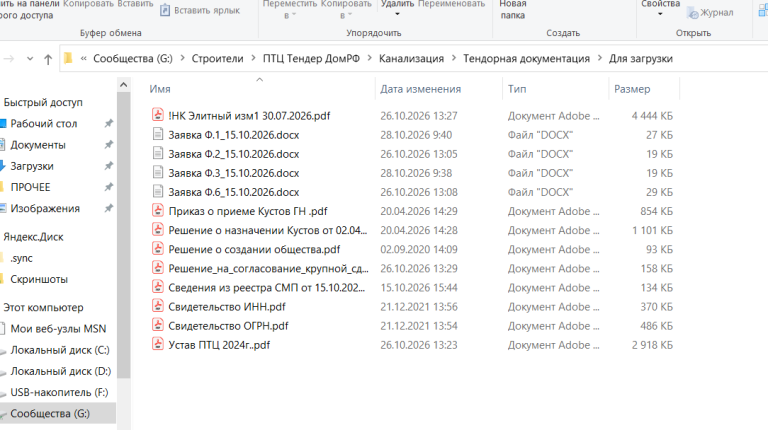Open the recent locations dropdown arrow
Image resolution: width=768 pixels, height=430 pixels.
tap(30, 59)
